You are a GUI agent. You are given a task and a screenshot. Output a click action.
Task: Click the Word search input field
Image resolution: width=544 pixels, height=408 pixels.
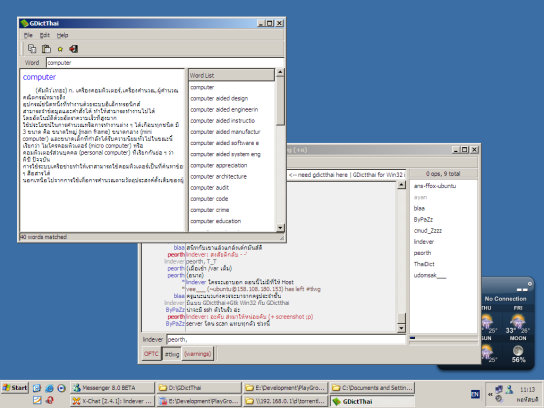point(165,63)
